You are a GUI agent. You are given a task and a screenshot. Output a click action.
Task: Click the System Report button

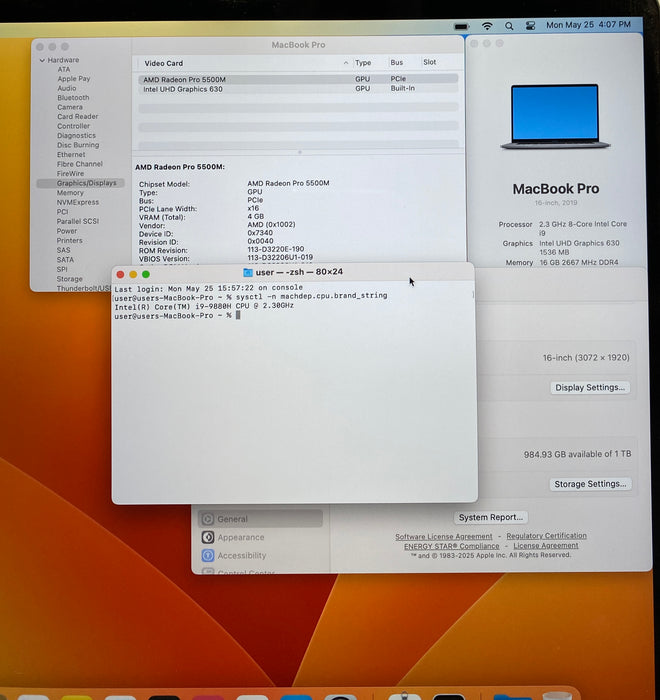click(491, 517)
